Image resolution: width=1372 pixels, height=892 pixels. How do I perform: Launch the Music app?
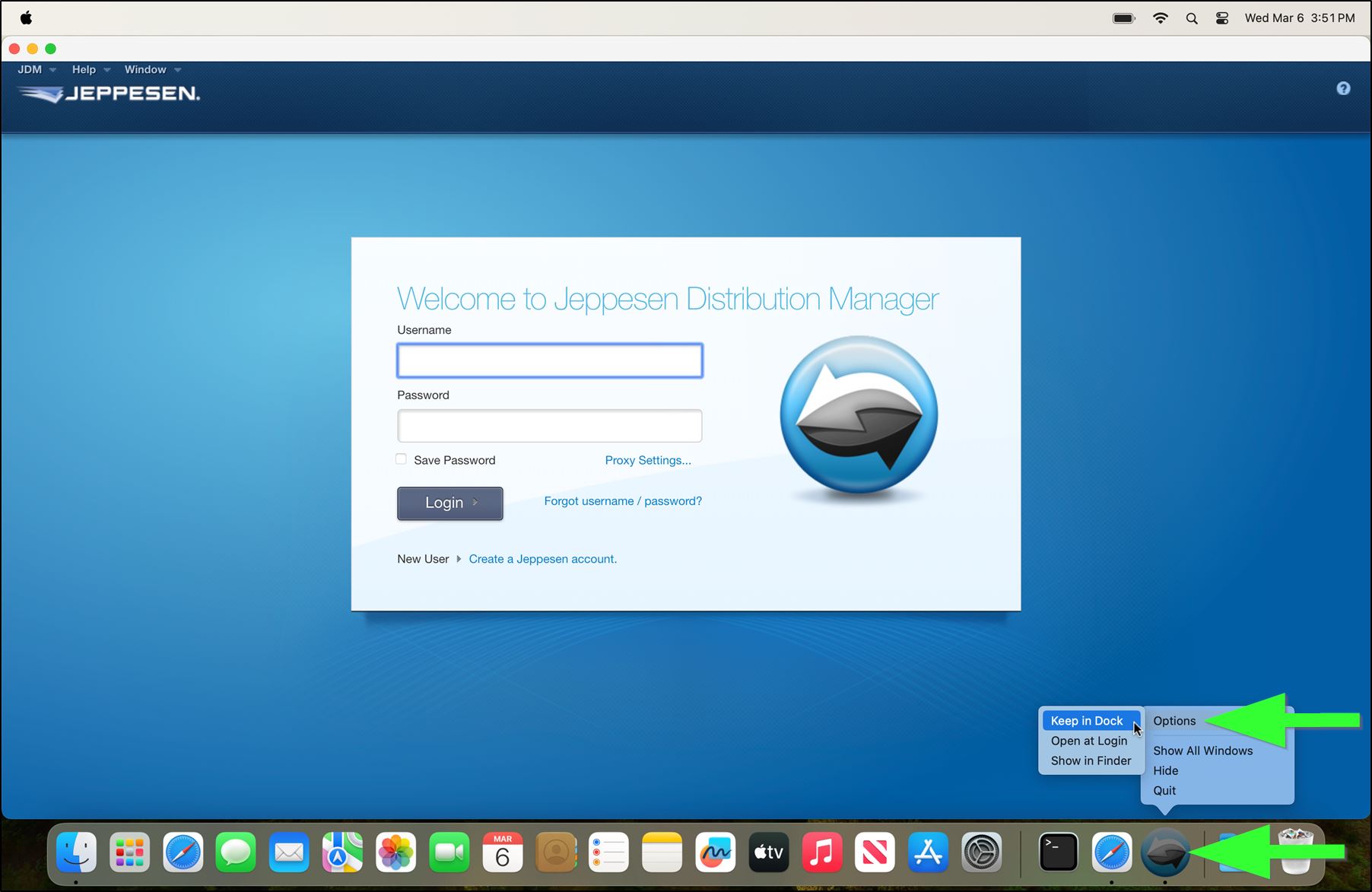pyautogui.click(x=821, y=852)
